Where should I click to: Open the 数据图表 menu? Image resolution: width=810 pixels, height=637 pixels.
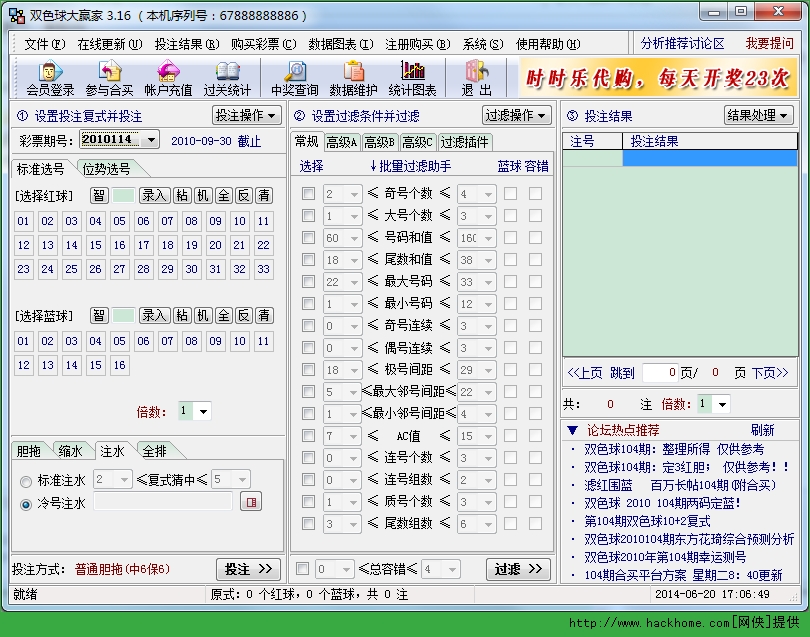[x=340, y=44]
